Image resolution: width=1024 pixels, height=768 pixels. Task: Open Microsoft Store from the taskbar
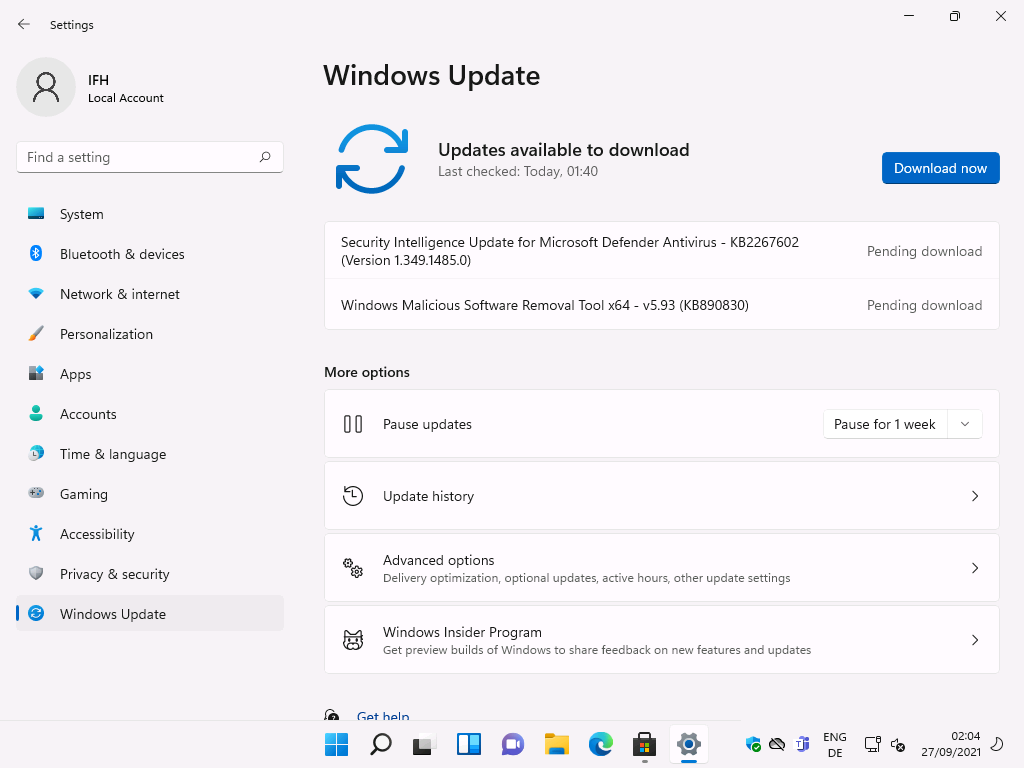645,744
